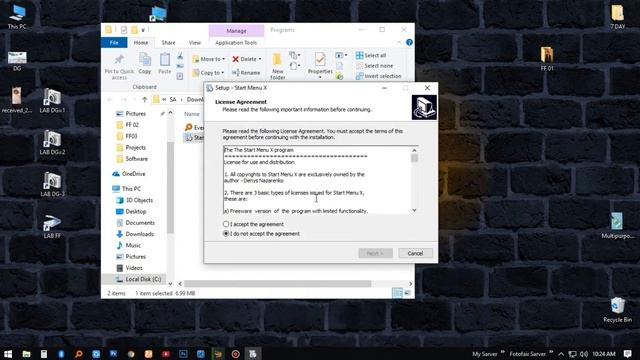The image size is (640, 360).
Task: Click the Paste shortcut icon in Clipboard group
Action: (x=180, y=76)
